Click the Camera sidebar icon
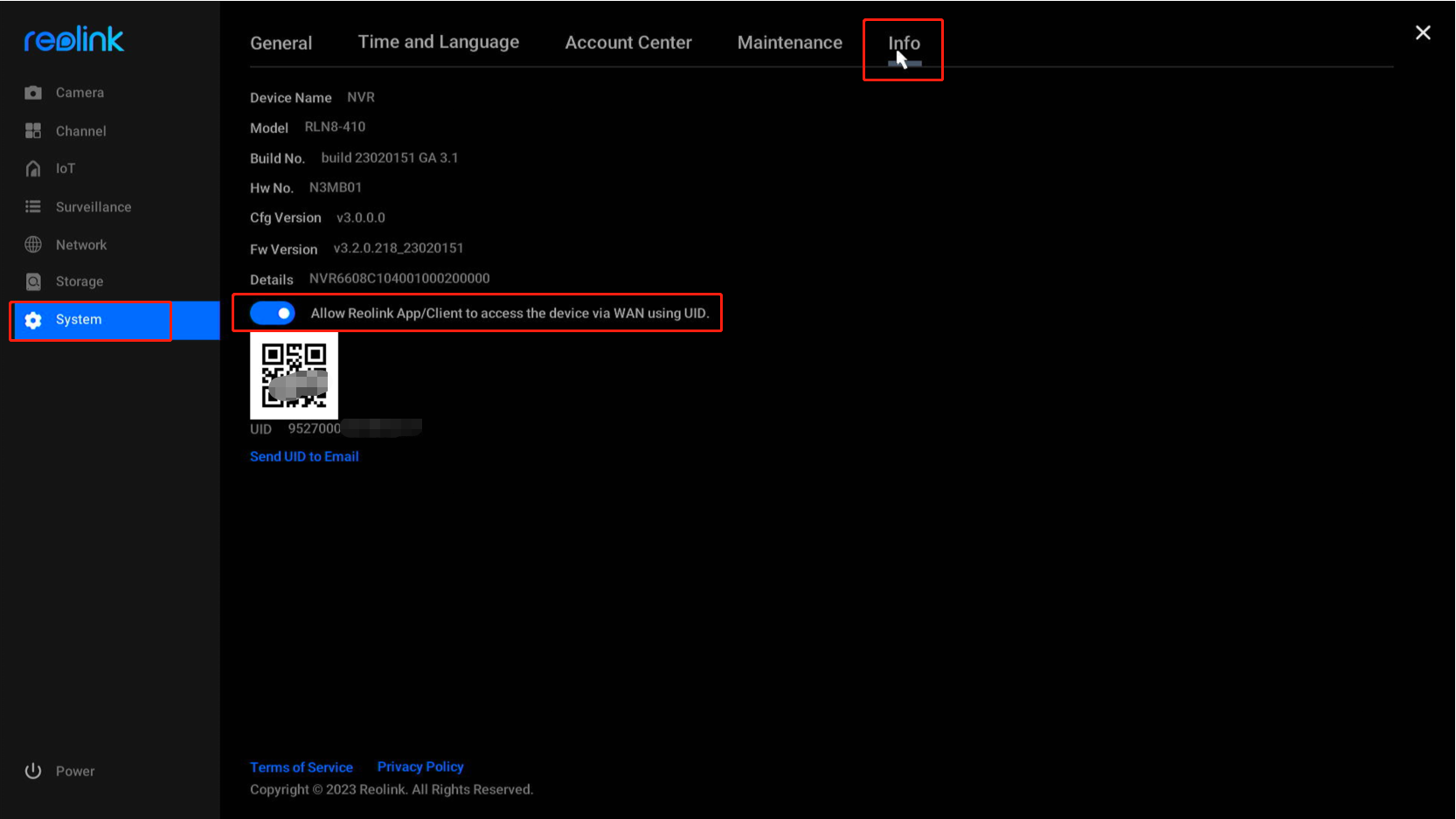 click(33, 93)
